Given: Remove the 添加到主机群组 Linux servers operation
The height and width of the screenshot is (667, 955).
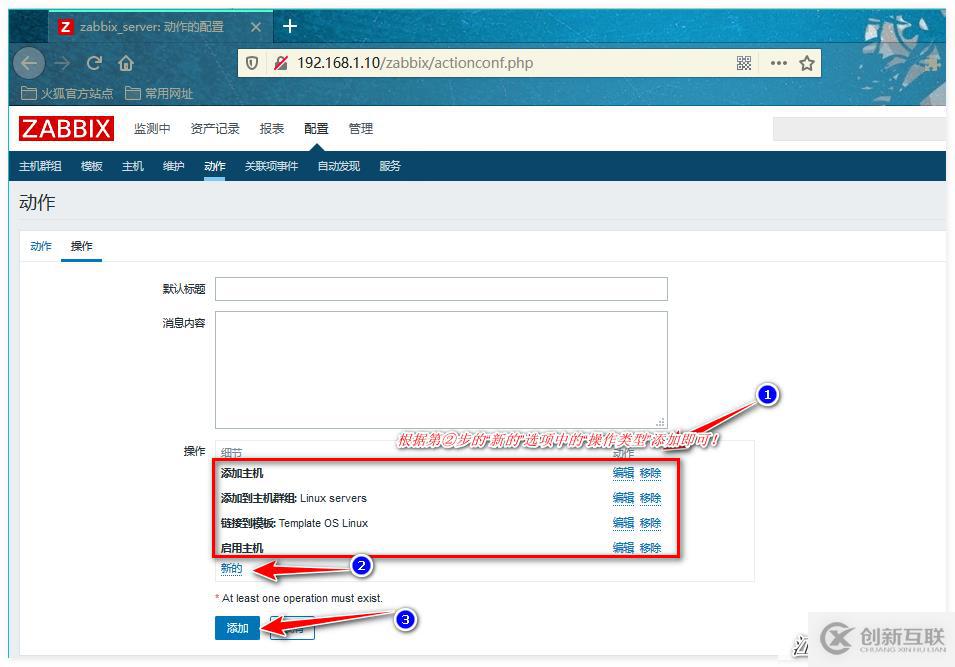Looking at the screenshot, I should click(650, 498).
